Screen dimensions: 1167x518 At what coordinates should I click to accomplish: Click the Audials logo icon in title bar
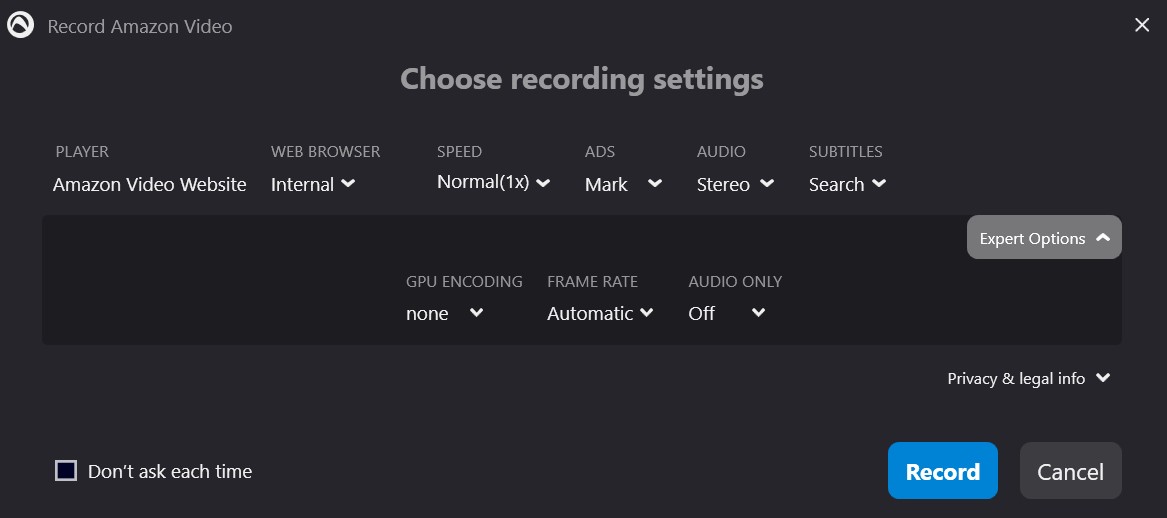pos(20,26)
